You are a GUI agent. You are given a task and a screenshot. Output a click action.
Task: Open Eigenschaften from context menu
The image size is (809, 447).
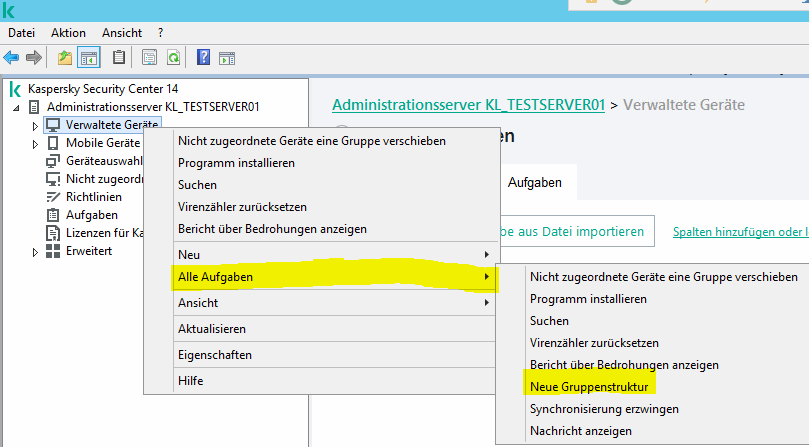coord(215,355)
